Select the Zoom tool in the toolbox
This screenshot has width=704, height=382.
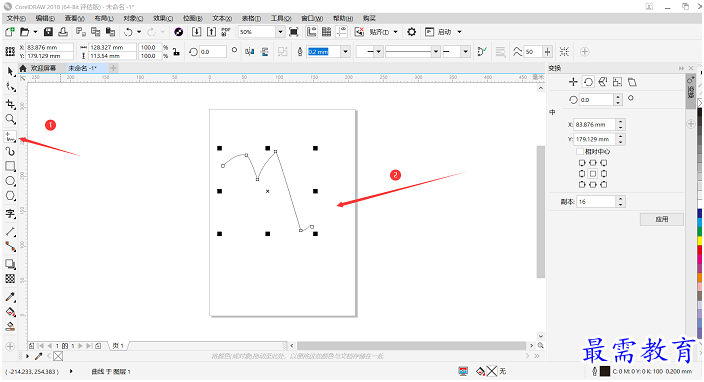[x=10, y=119]
